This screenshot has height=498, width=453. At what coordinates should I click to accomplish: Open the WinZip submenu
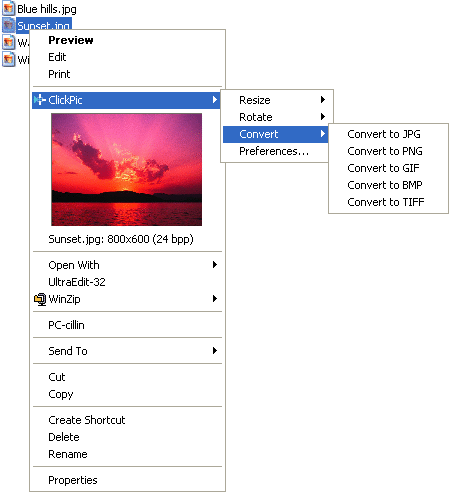pos(127,299)
